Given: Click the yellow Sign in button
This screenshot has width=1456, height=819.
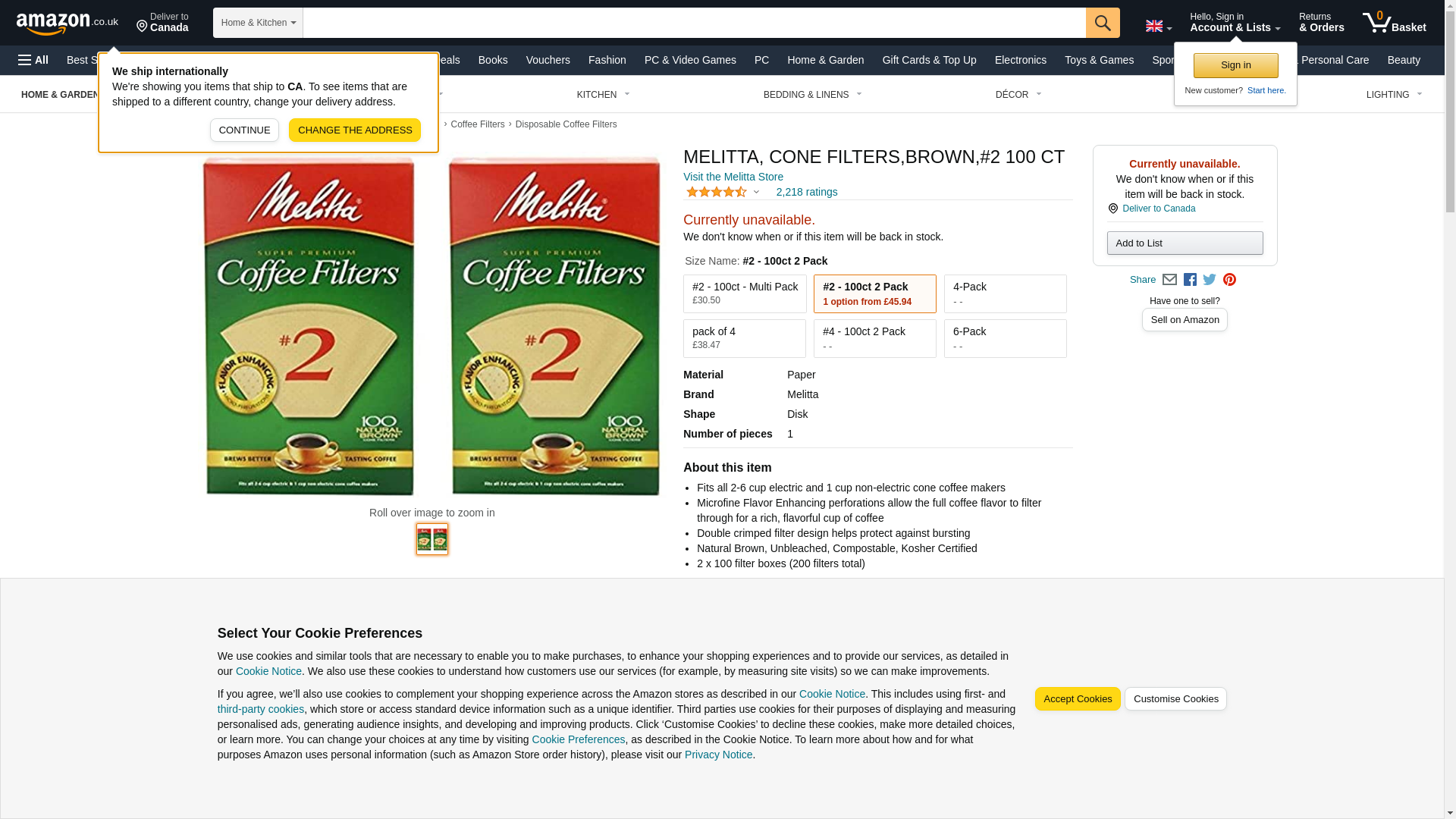Looking at the screenshot, I should pyautogui.click(x=1235, y=65).
